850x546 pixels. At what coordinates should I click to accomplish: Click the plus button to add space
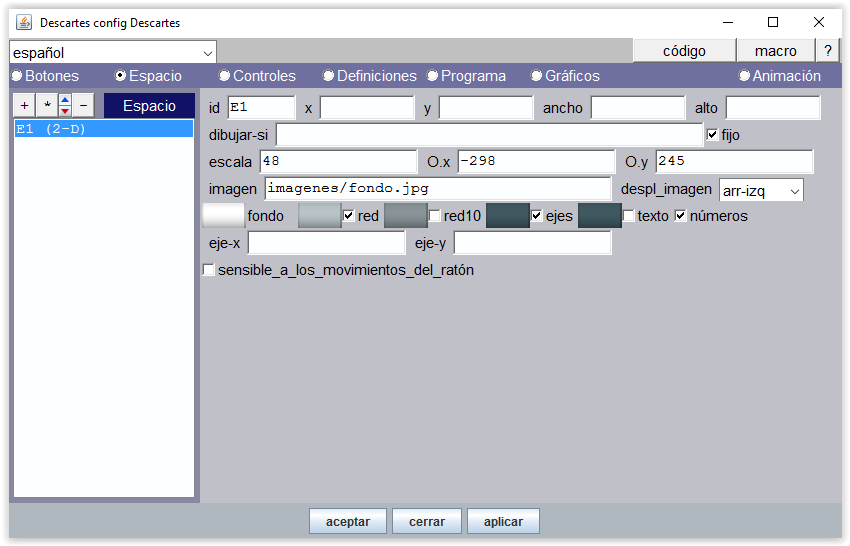(25, 105)
